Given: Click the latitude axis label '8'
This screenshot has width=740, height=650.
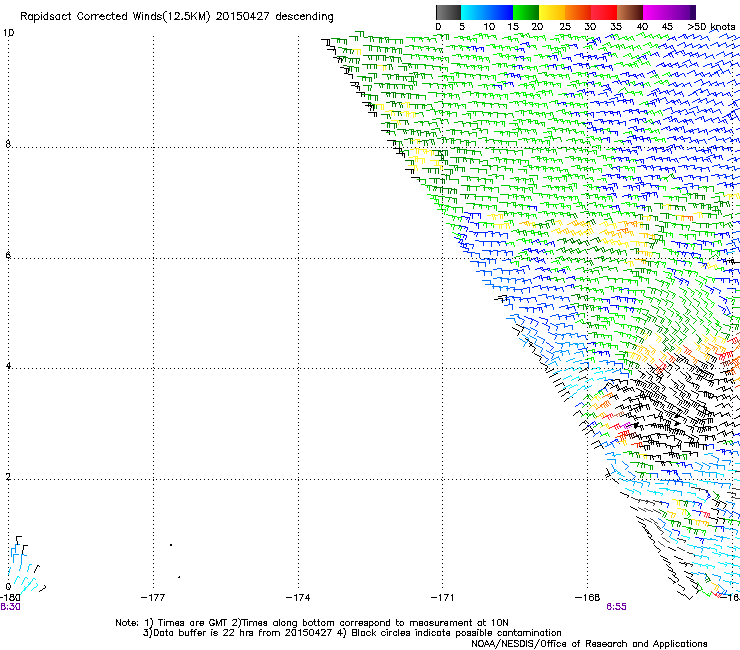Looking at the screenshot, I should [8, 144].
